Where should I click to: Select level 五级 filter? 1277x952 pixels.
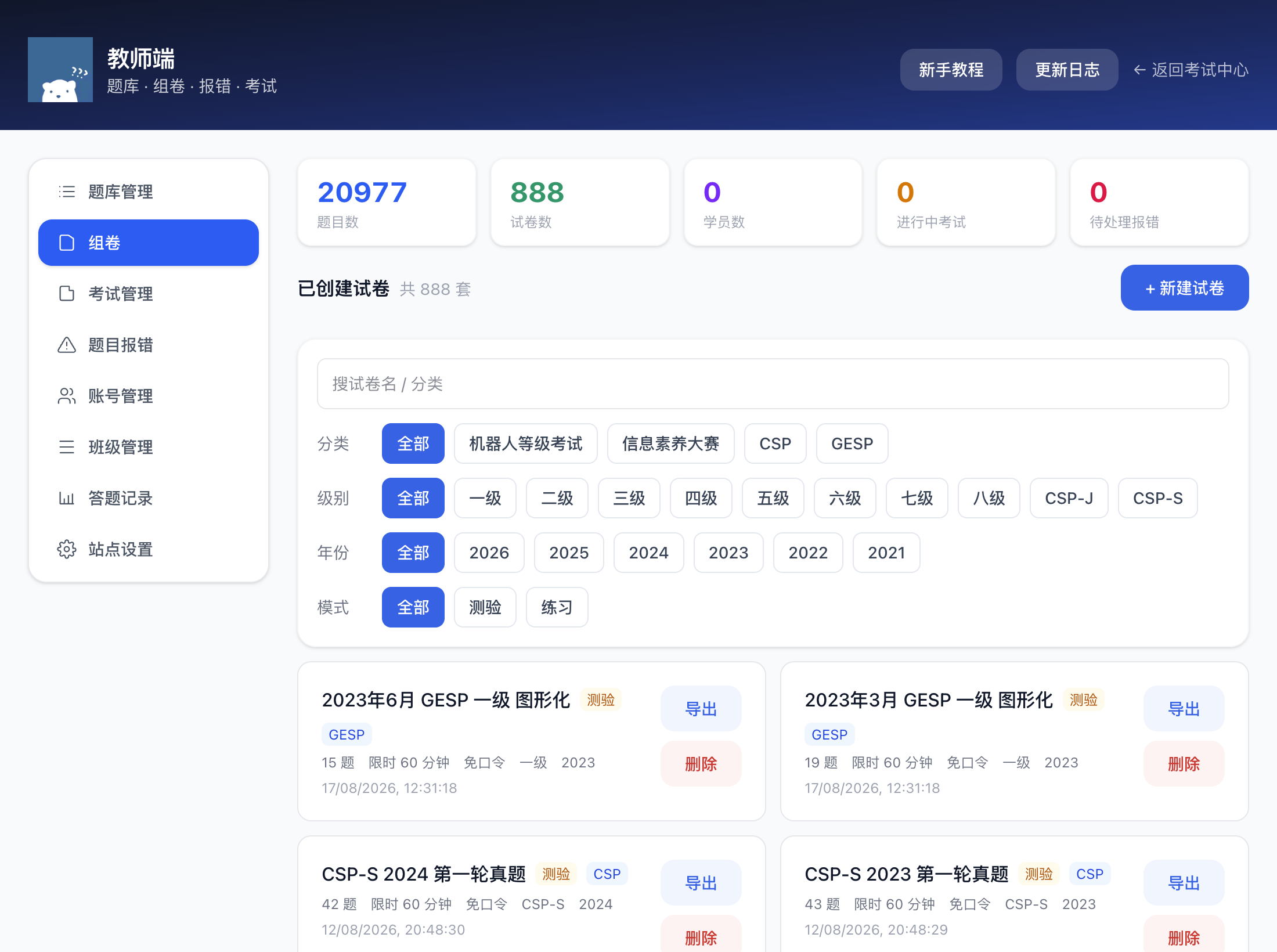pos(773,498)
